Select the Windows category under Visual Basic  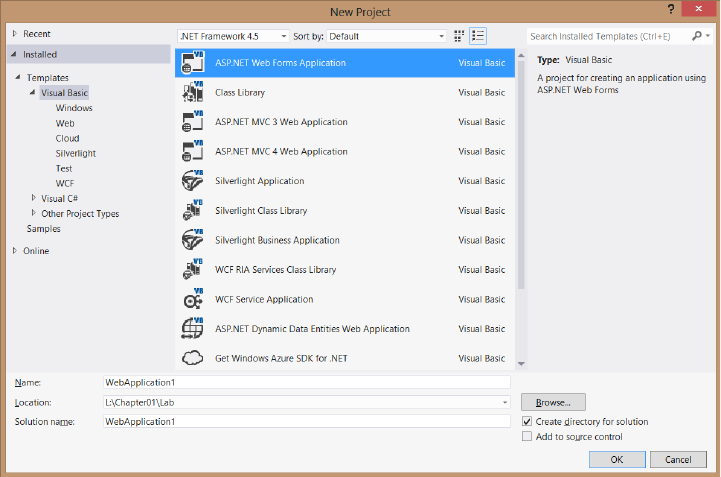pyautogui.click(x=74, y=108)
